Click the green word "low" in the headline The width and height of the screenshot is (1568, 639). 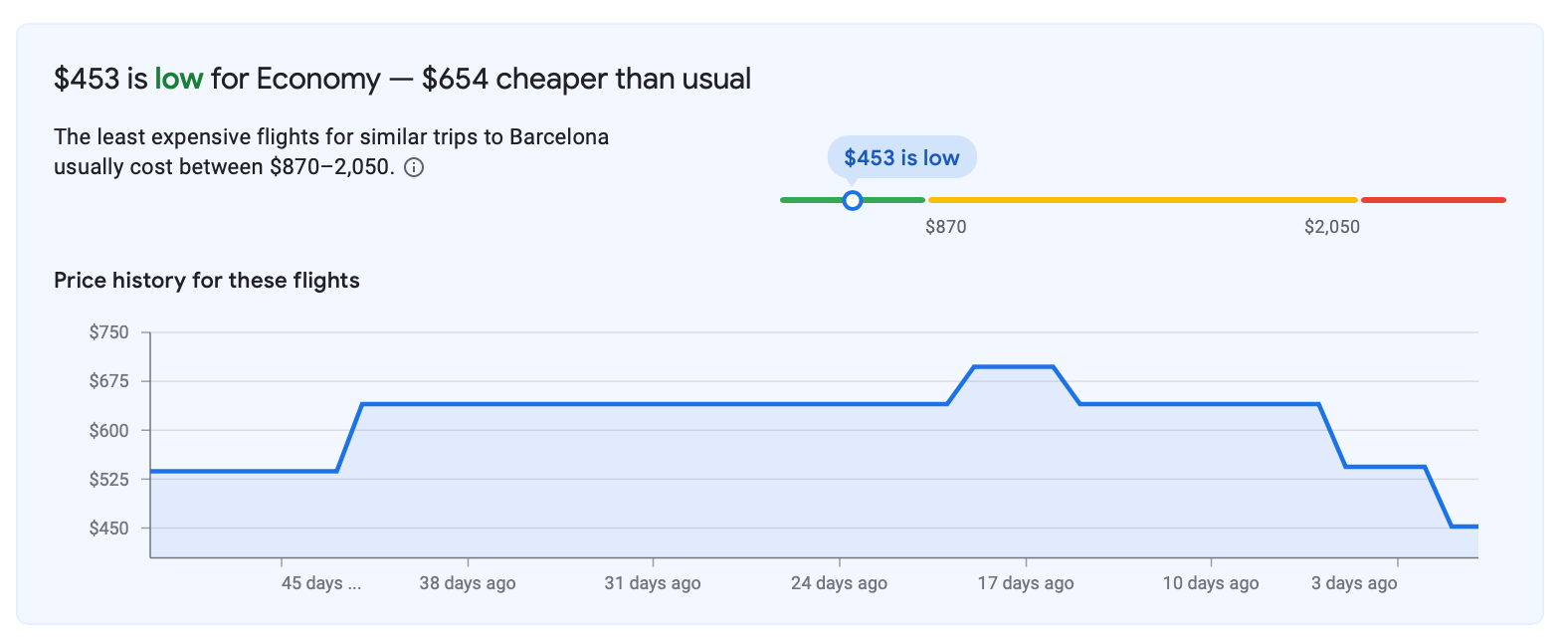(179, 79)
